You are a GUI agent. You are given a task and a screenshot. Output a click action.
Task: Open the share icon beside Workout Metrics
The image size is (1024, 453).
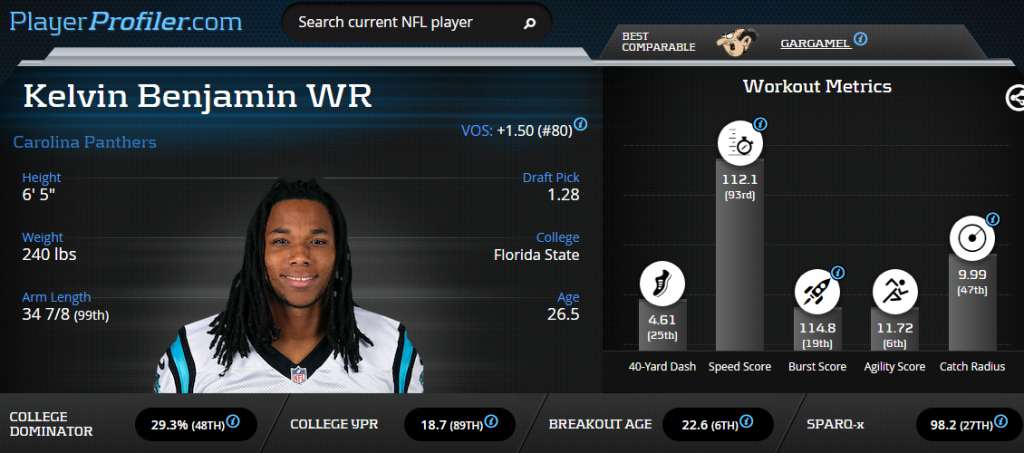point(1014,98)
